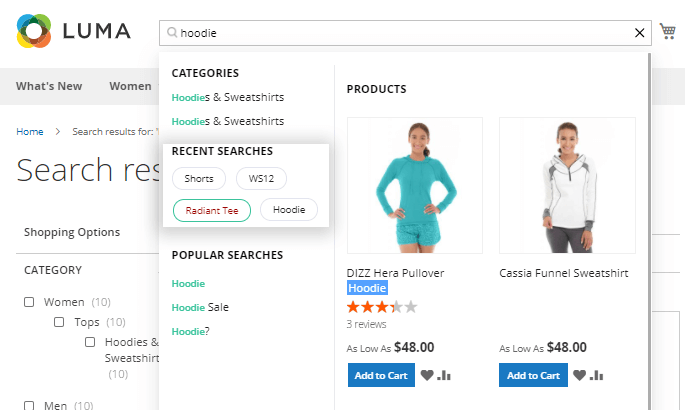Check the Men category checkbox
Screen dimensions: 685x410
click(30, 406)
